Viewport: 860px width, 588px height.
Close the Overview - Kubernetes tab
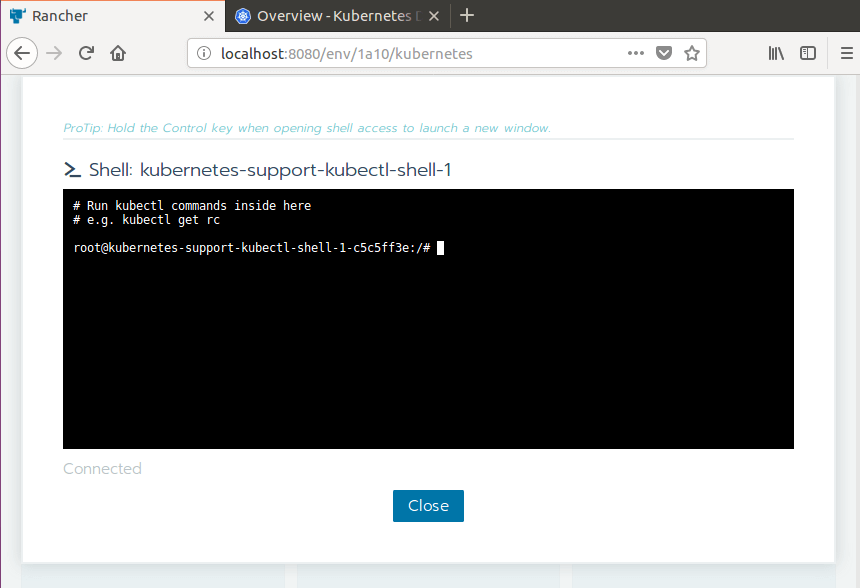(x=434, y=16)
